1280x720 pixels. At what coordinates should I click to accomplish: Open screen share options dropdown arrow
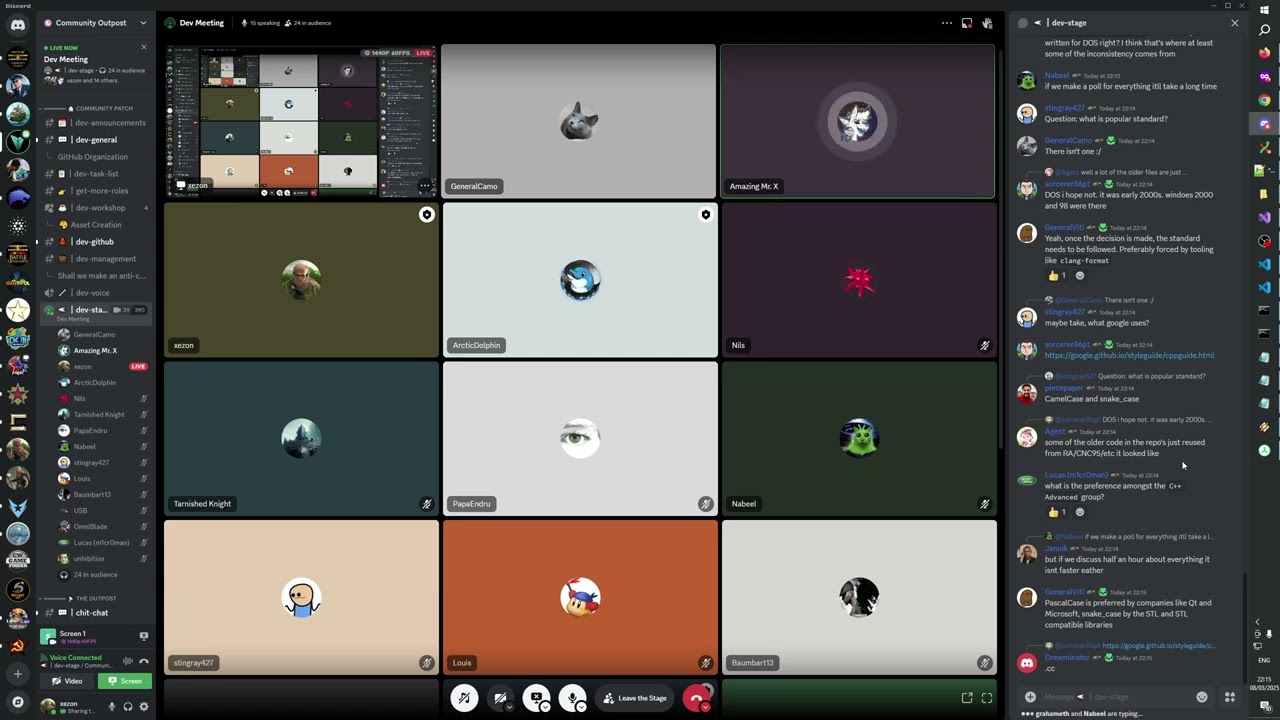pyautogui.click(x=545, y=707)
